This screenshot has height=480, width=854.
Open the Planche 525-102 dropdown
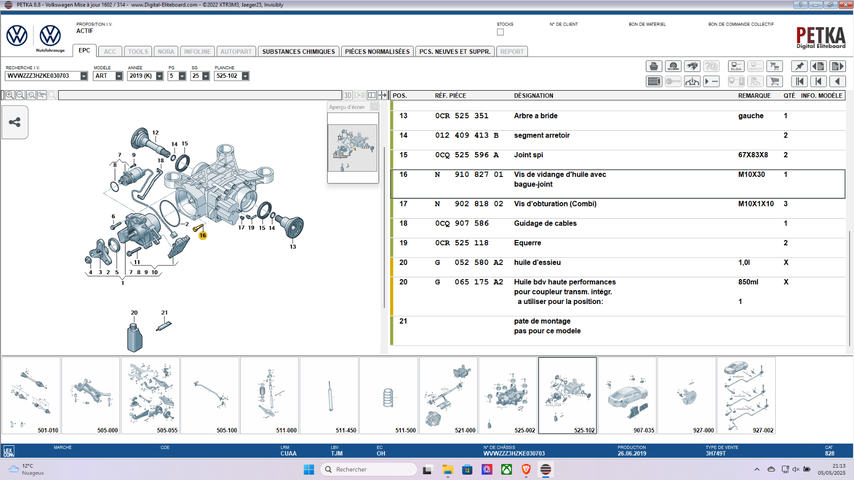(246, 76)
